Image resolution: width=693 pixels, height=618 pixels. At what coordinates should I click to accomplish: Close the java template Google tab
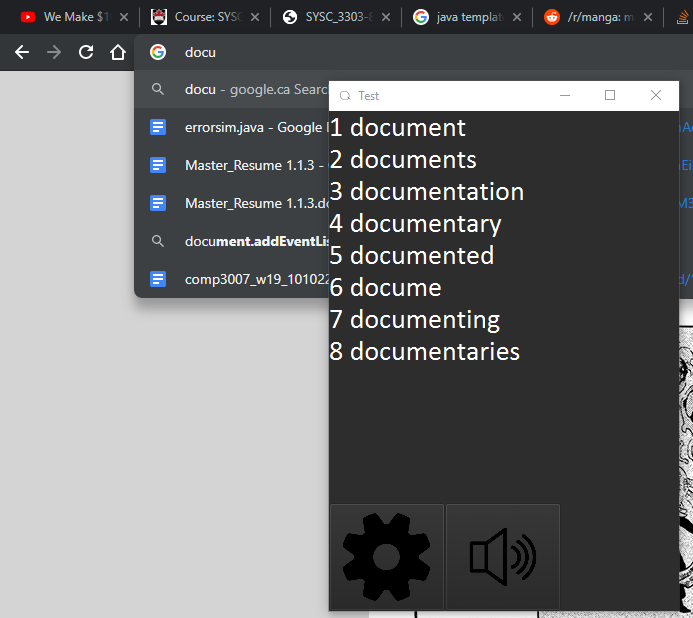click(517, 17)
